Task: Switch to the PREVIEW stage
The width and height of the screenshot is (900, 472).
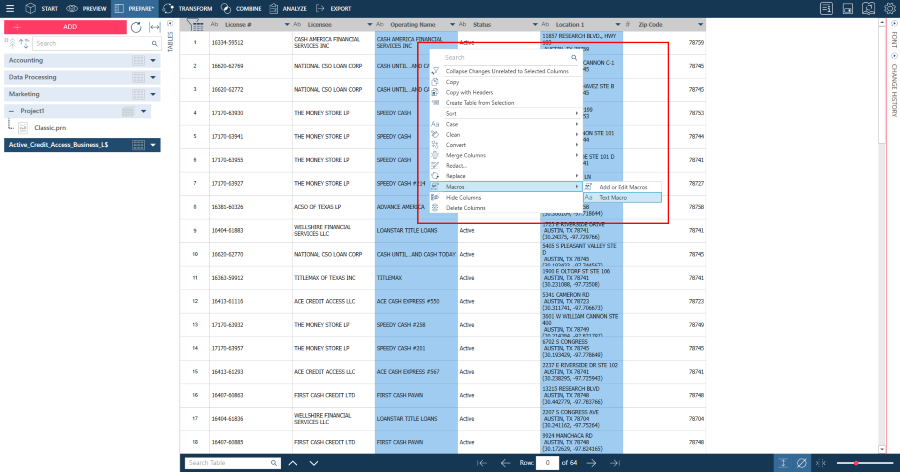Action: pos(86,9)
